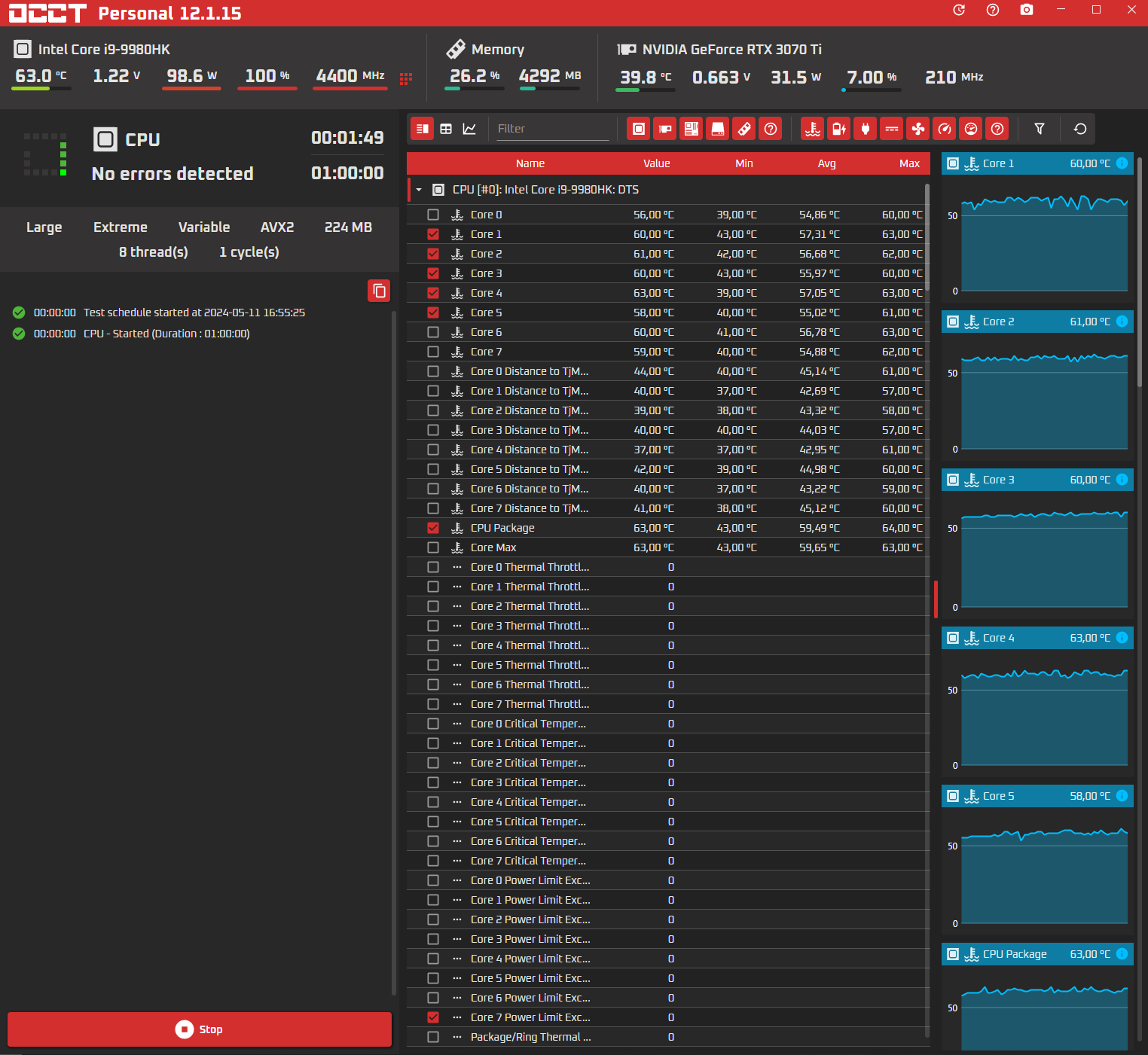Viewport: 1148px width, 1055px height.
Task: Toggle the question-mark filter beside the funnel icon
Action: click(997, 129)
